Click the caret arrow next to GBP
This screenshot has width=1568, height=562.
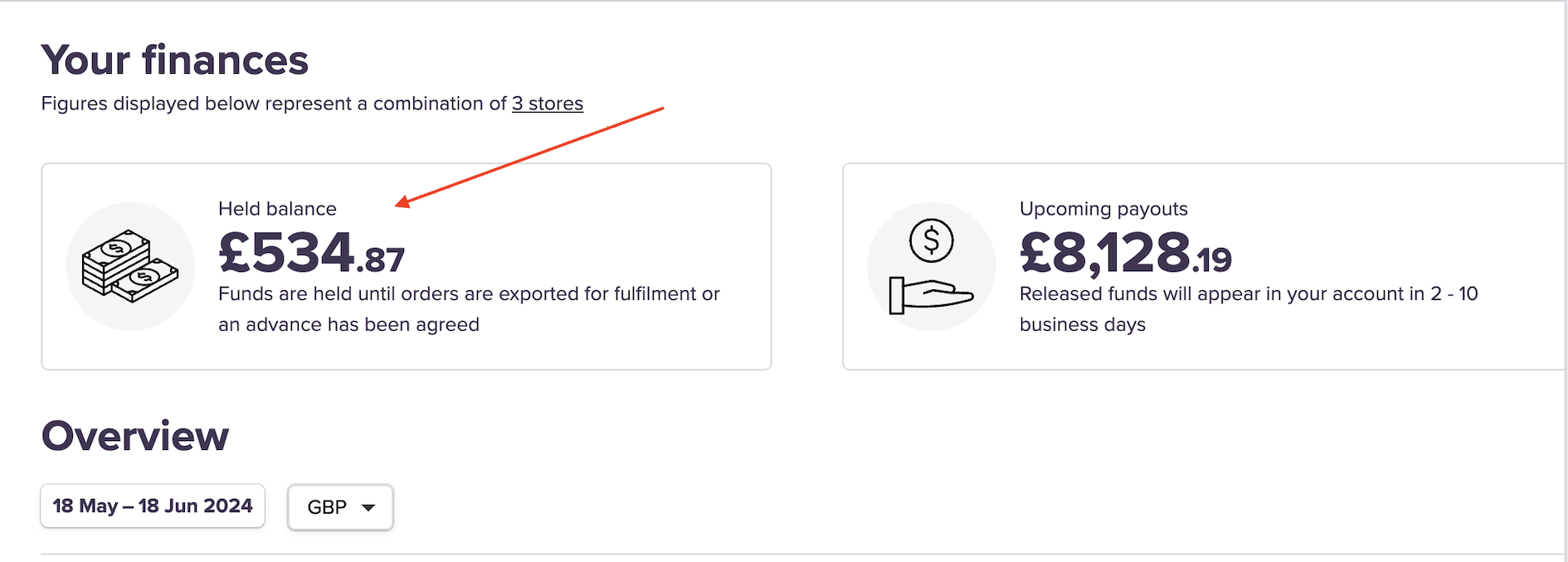tap(369, 507)
